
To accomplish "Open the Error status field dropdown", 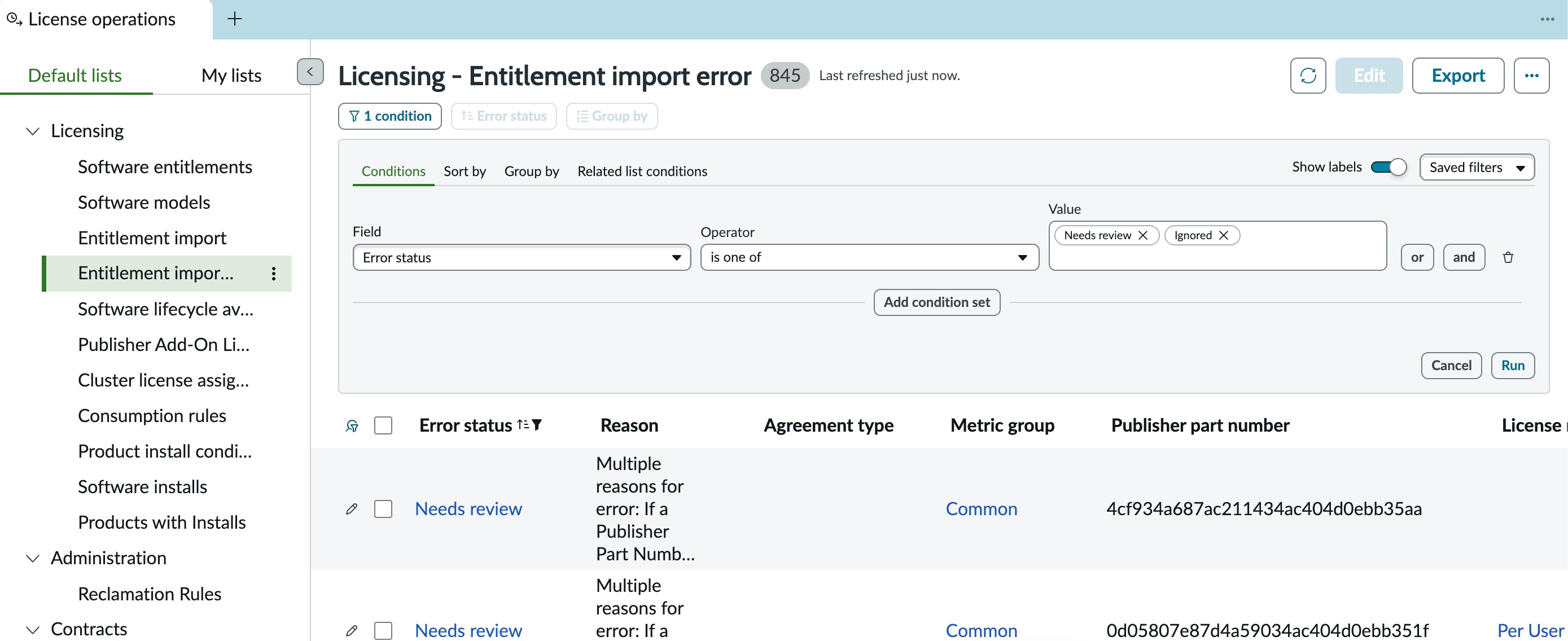I will (x=522, y=257).
